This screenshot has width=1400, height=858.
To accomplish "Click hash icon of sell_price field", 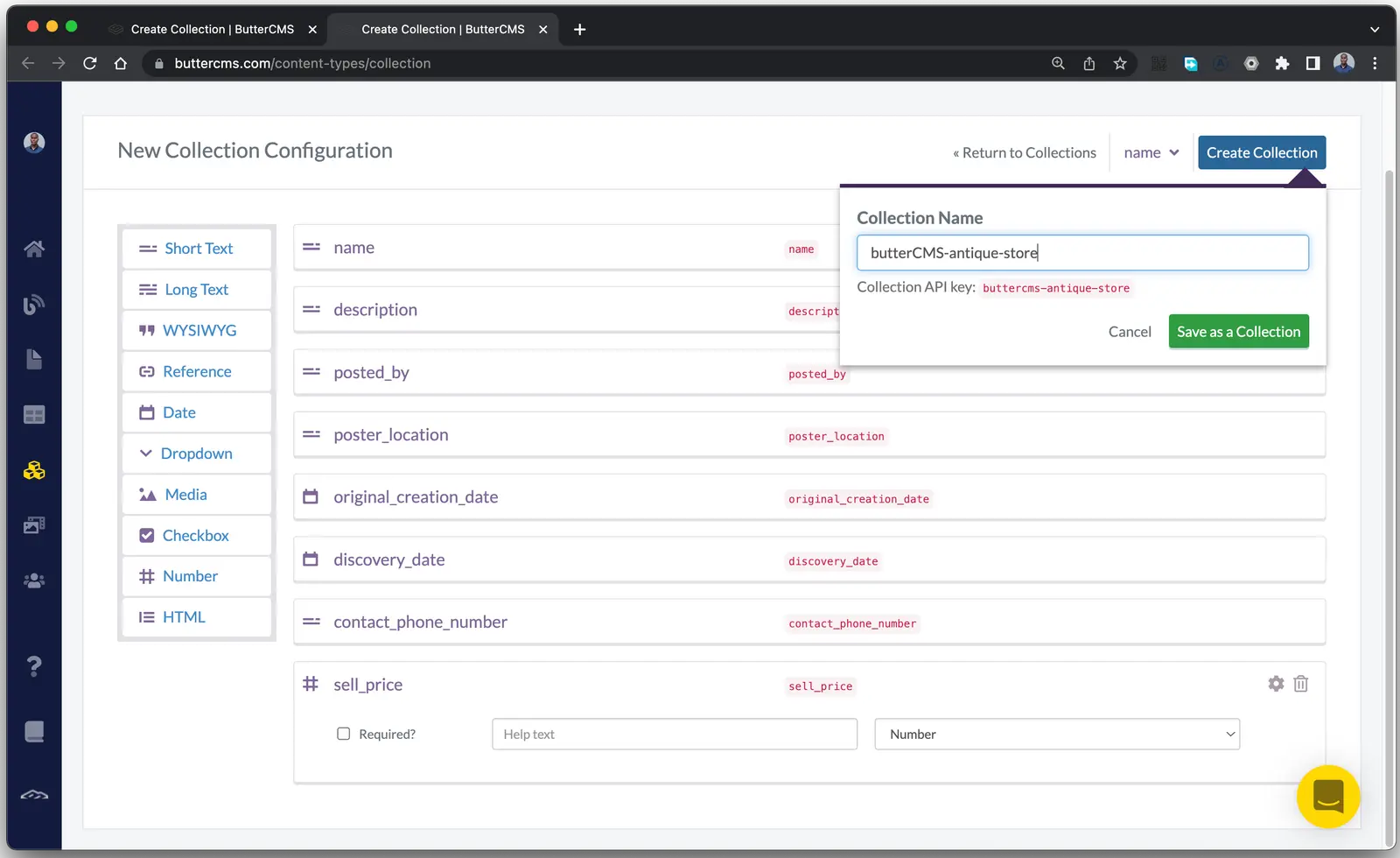I will (x=311, y=684).
